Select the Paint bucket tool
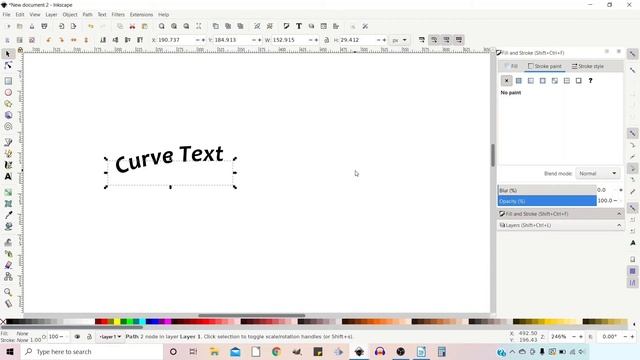Viewport: 640px width, 360px height. click(x=8, y=226)
